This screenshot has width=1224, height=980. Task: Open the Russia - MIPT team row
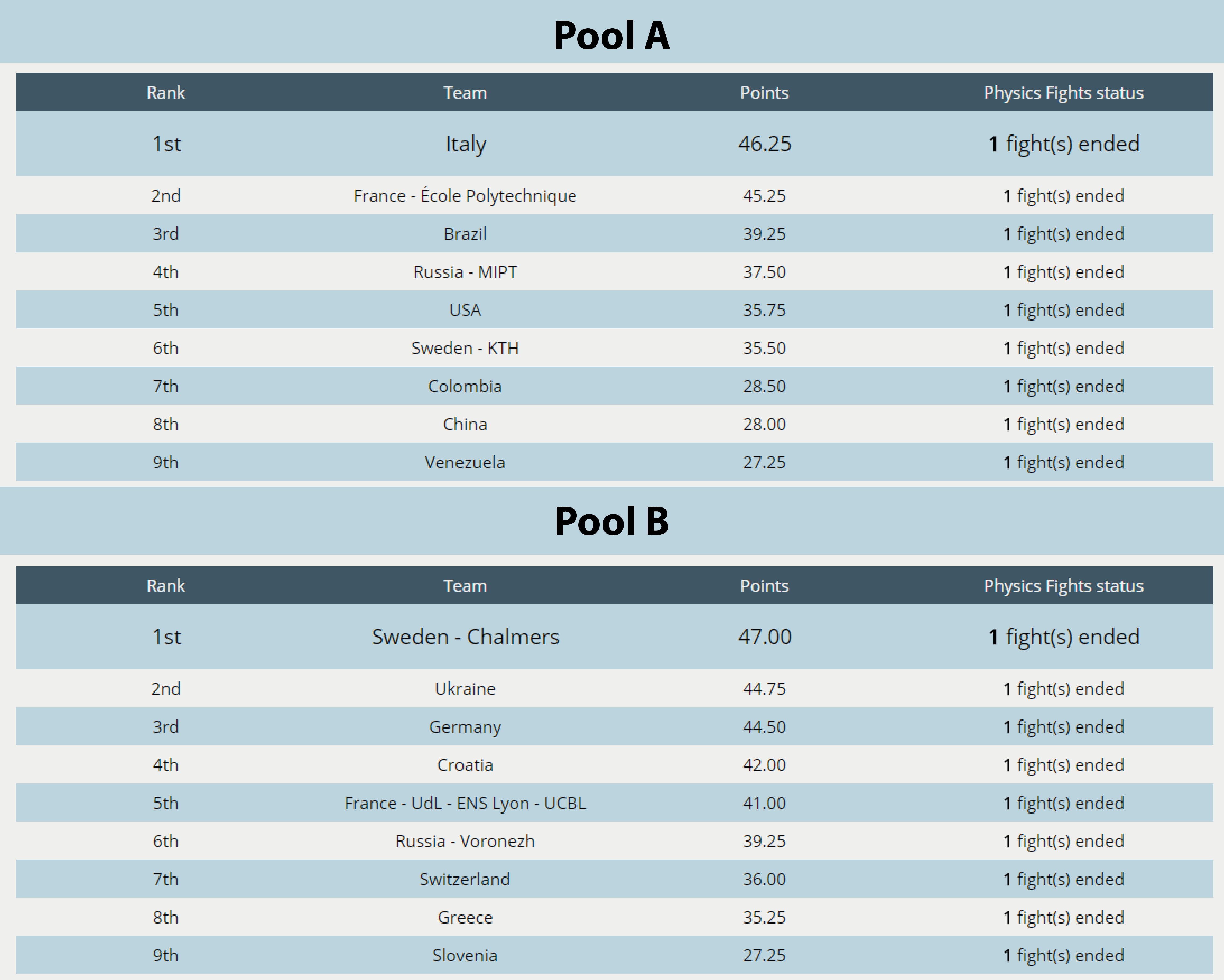465,272
